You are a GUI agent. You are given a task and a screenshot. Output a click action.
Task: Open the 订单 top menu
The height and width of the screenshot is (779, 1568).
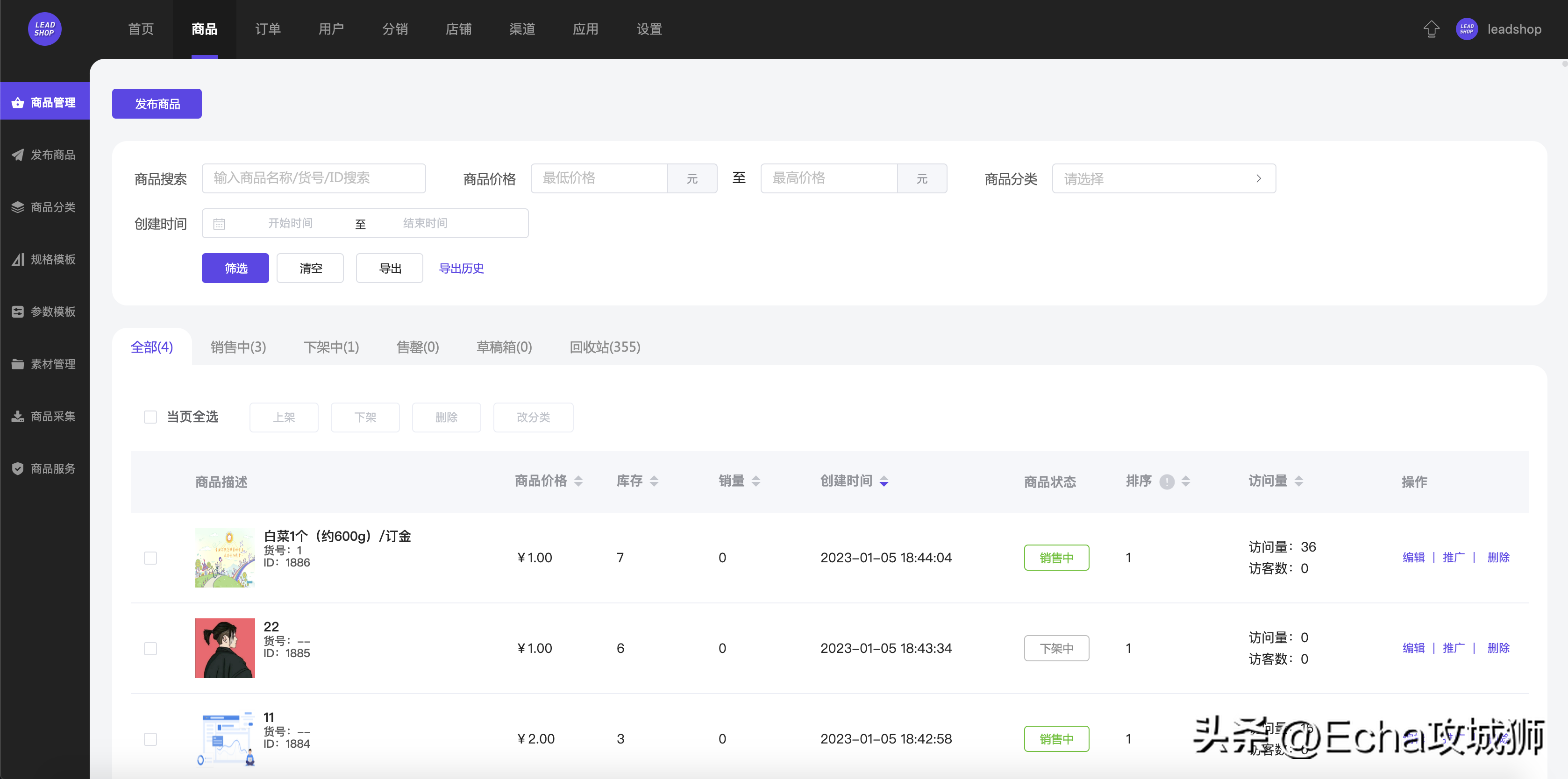point(268,28)
